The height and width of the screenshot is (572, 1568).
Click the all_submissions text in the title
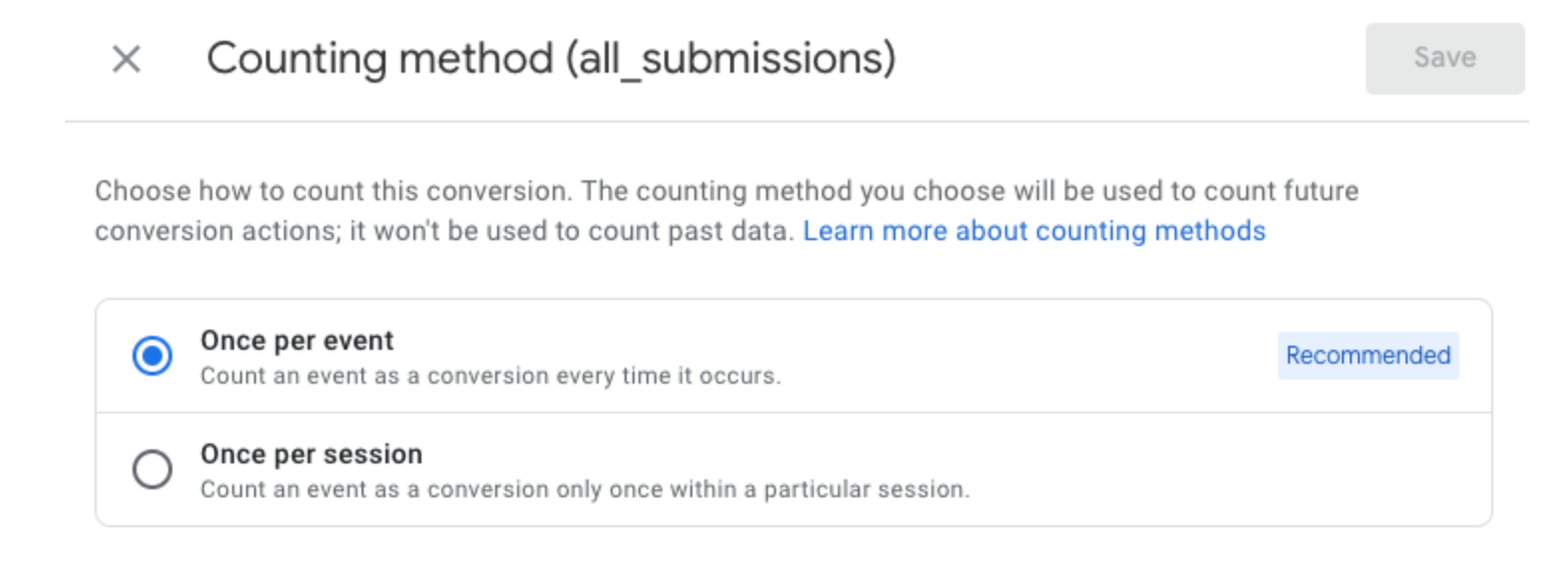732,60
